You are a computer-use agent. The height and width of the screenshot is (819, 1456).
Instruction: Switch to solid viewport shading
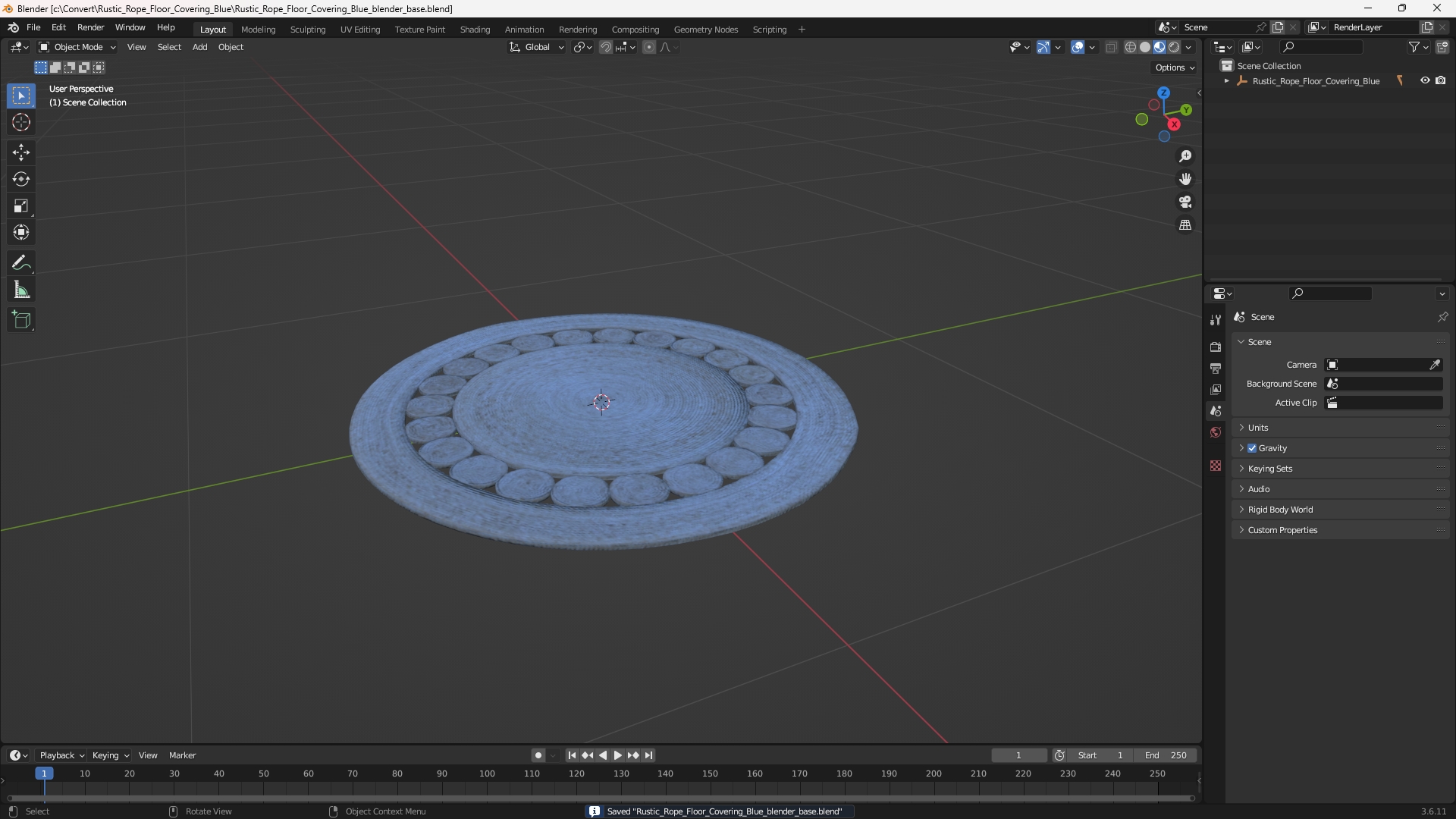coord(1145,47)
